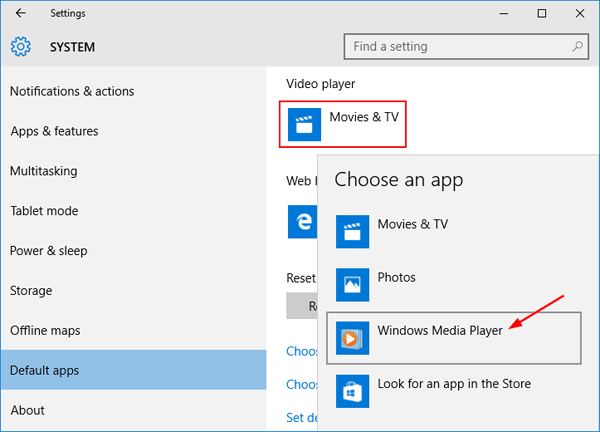This screenshot has width=600, height=432.
Task: Click the Web browser Edge icon
Action: (x=303, y=220)
